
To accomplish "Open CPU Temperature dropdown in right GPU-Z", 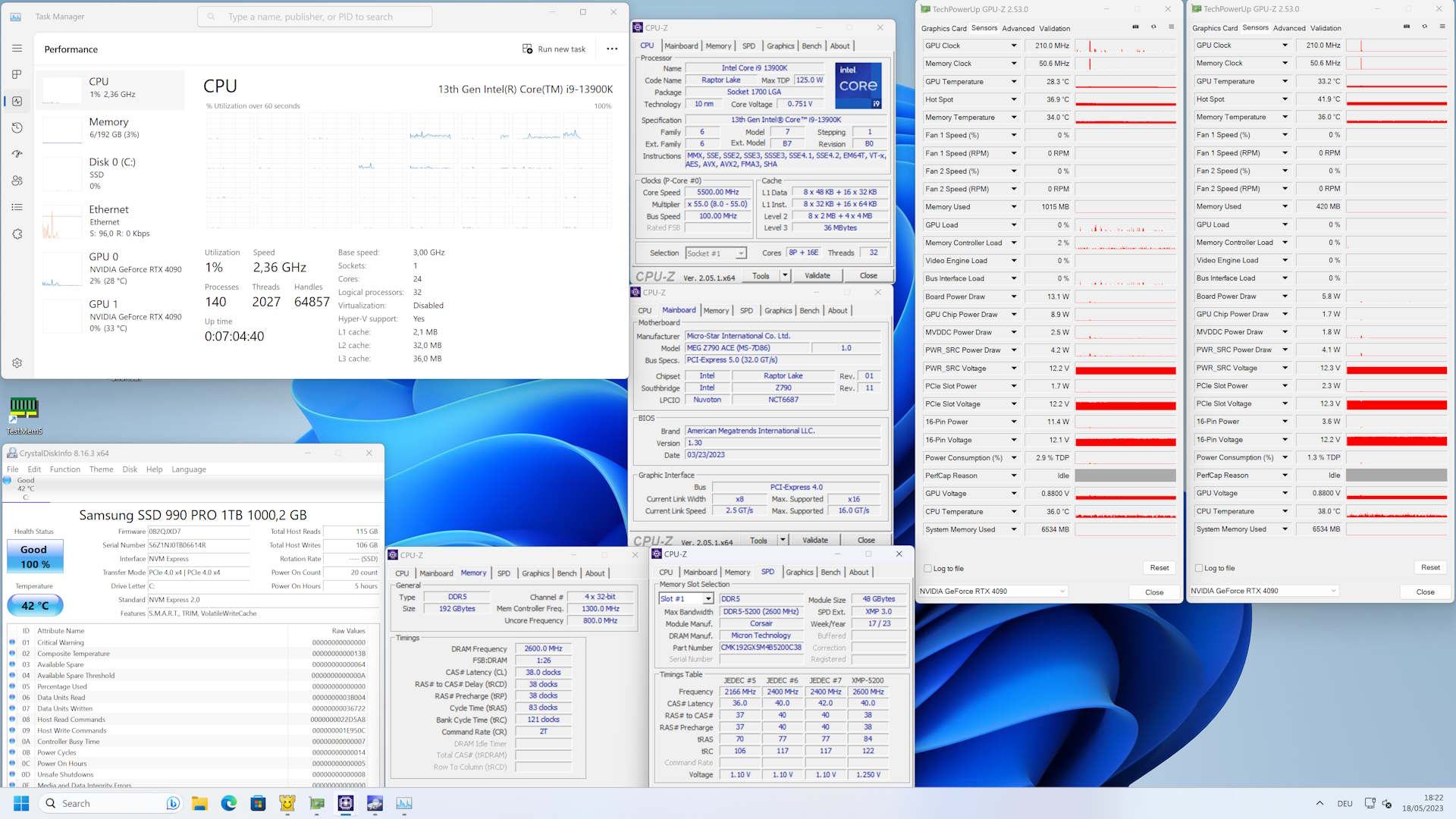I will 1285,512.
